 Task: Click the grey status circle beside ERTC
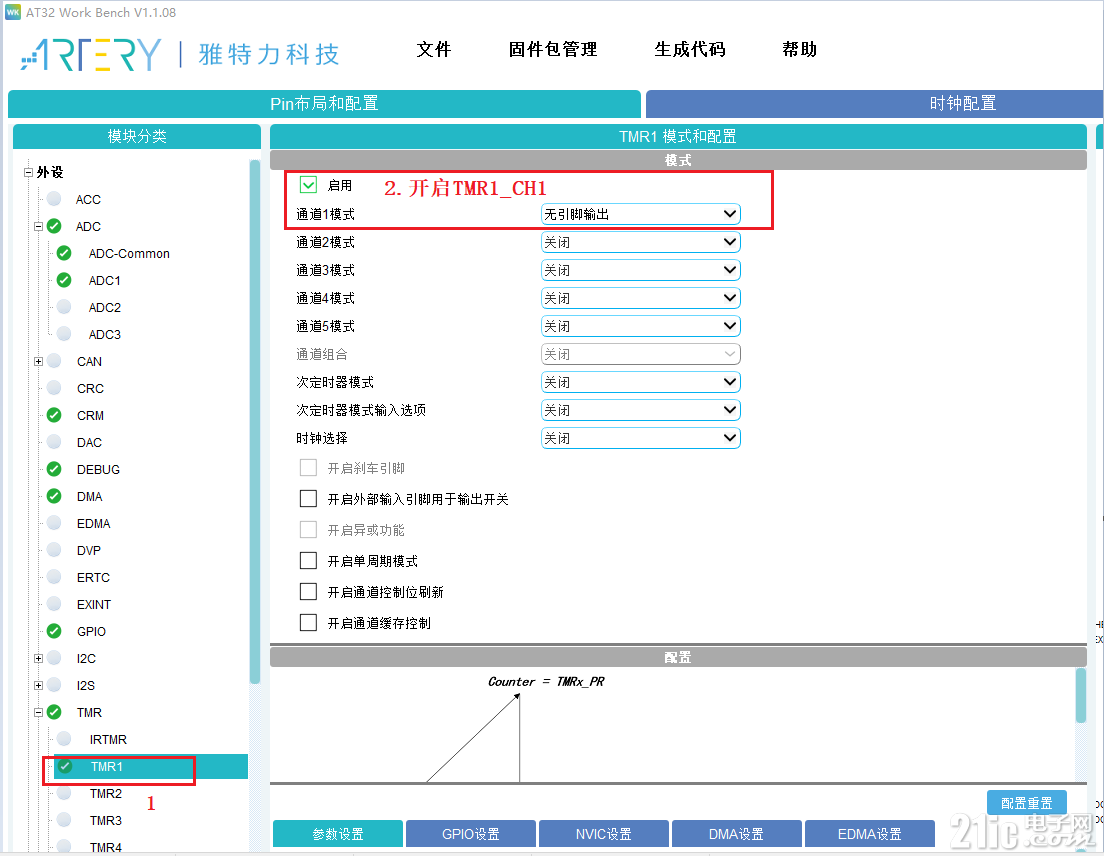point(54,577)
